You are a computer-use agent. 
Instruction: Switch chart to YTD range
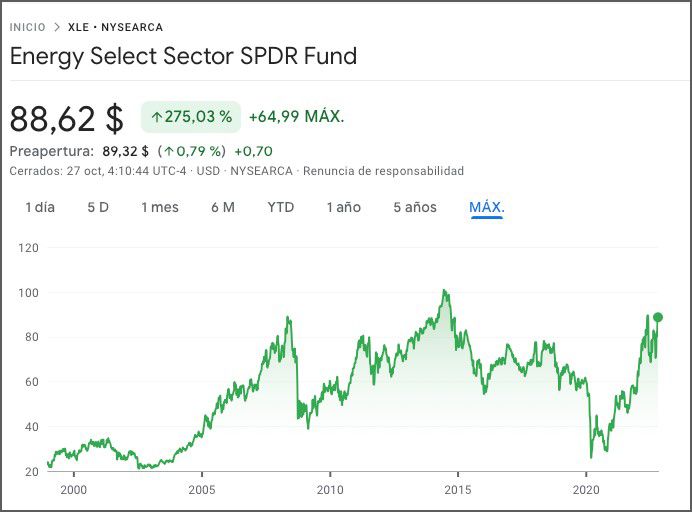[x=281, y=207]
